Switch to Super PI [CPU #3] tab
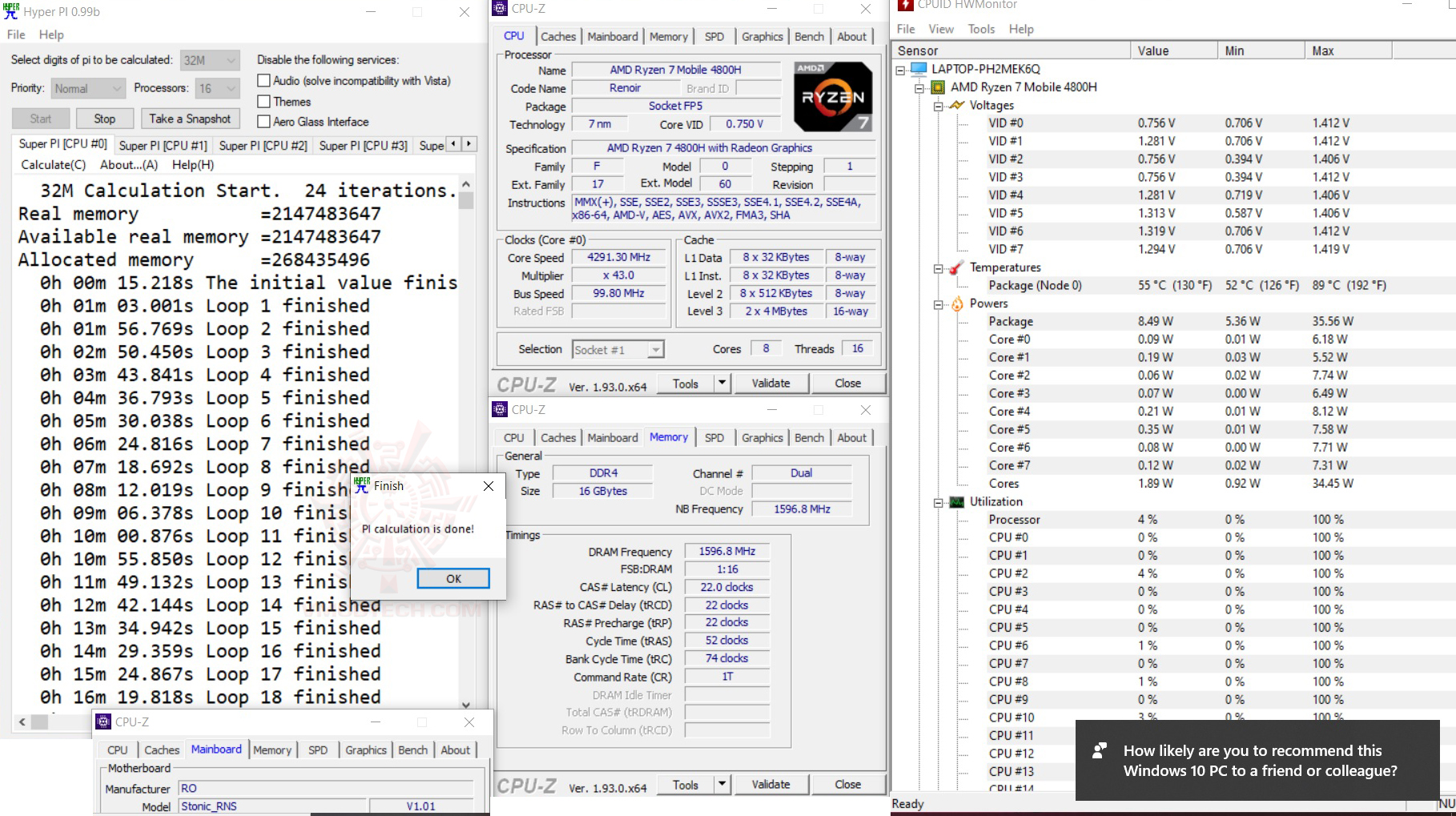Image resolution: width=1456 pixels, height=816 pixels. click(x=363, y=145)
